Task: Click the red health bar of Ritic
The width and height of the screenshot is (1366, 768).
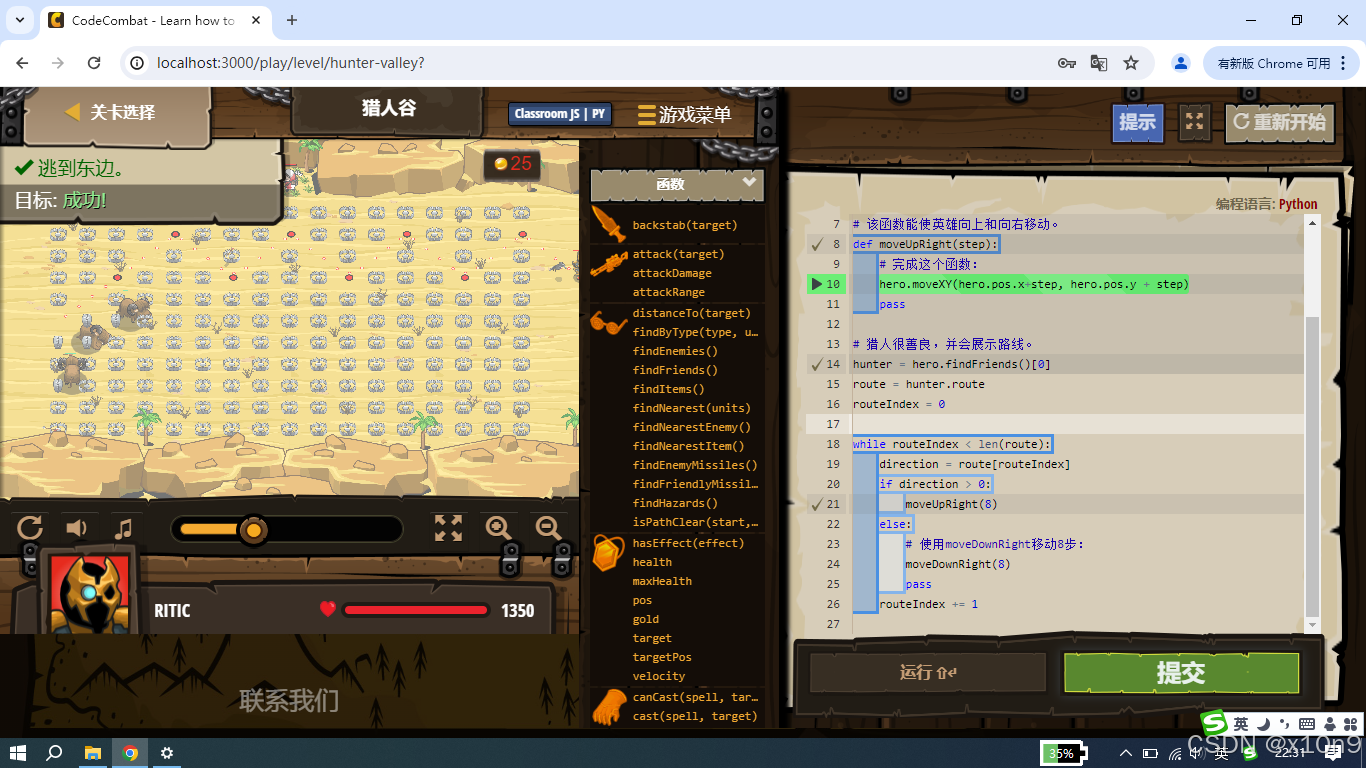Action: (x=416, y=610)
